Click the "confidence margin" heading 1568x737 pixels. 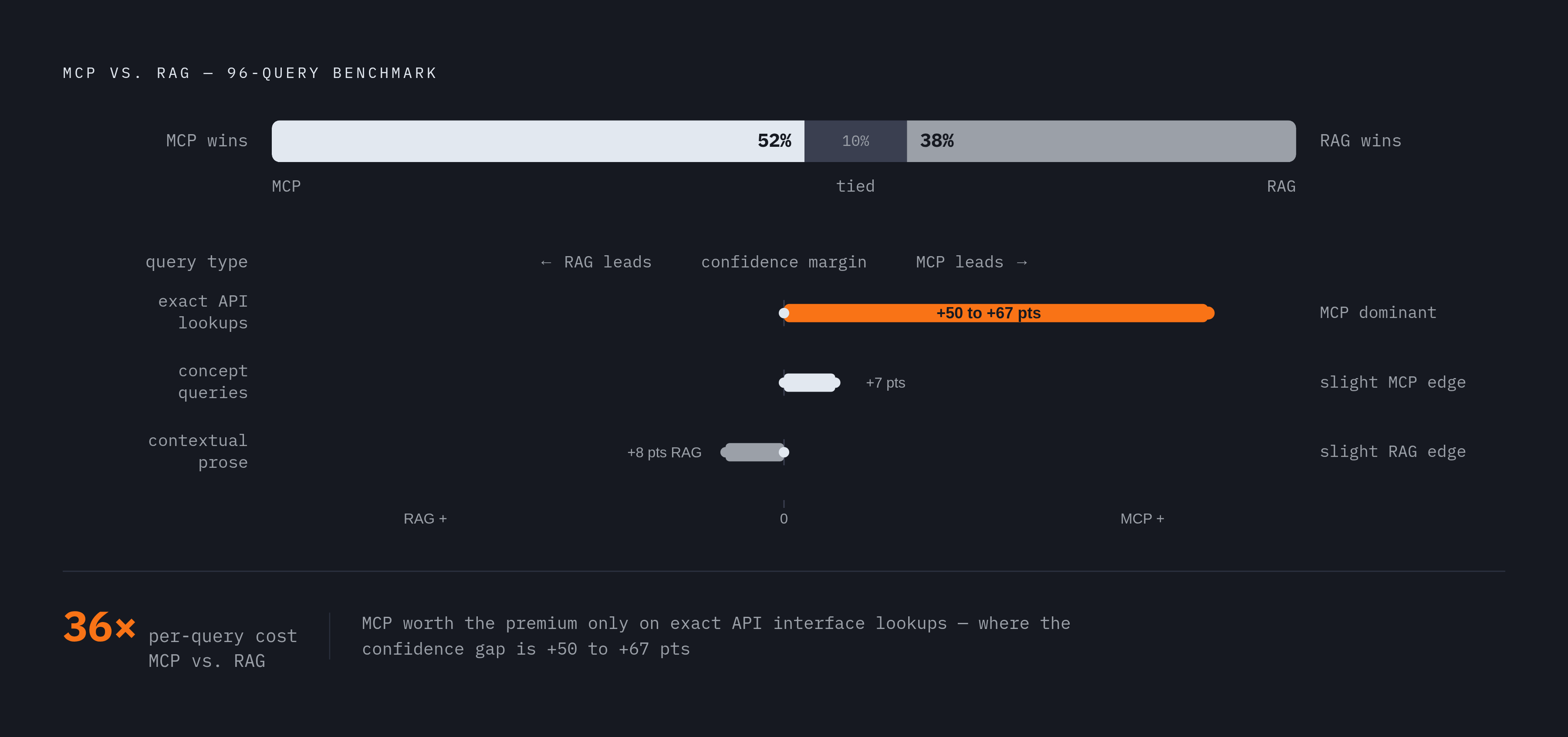point(784,262)
